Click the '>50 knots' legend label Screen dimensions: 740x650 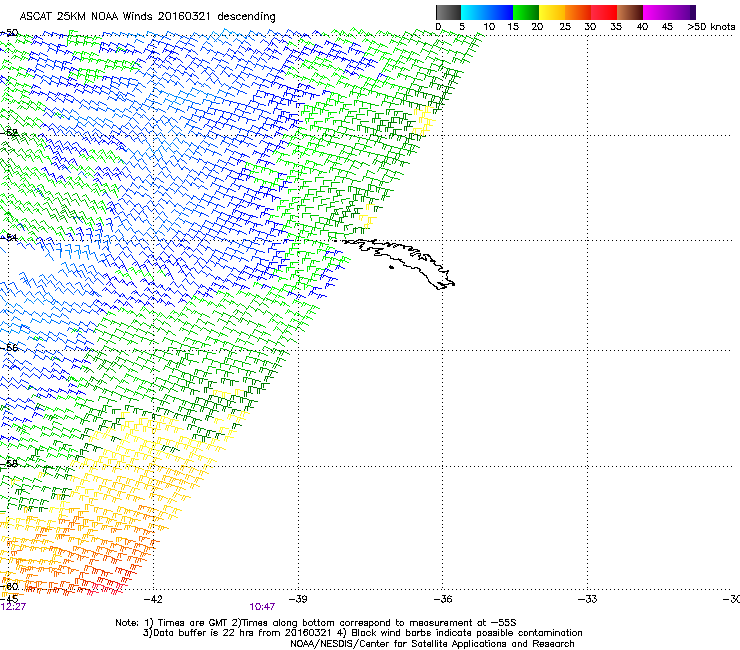tap(711, 26)
